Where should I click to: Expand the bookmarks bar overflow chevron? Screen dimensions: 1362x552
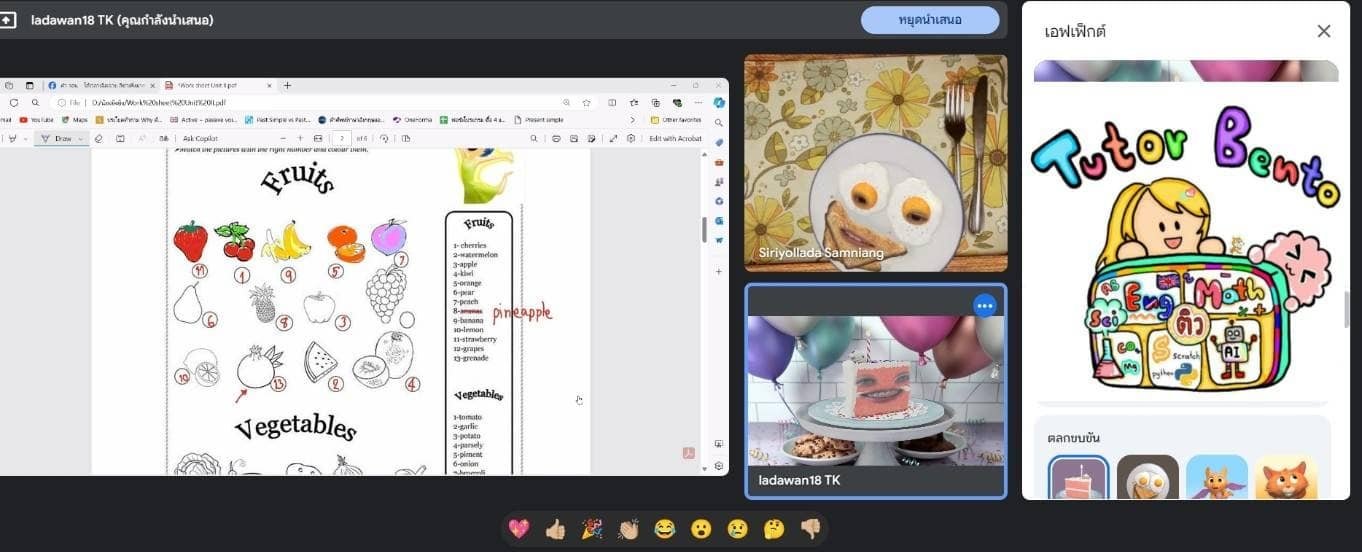tap(631, 120)
